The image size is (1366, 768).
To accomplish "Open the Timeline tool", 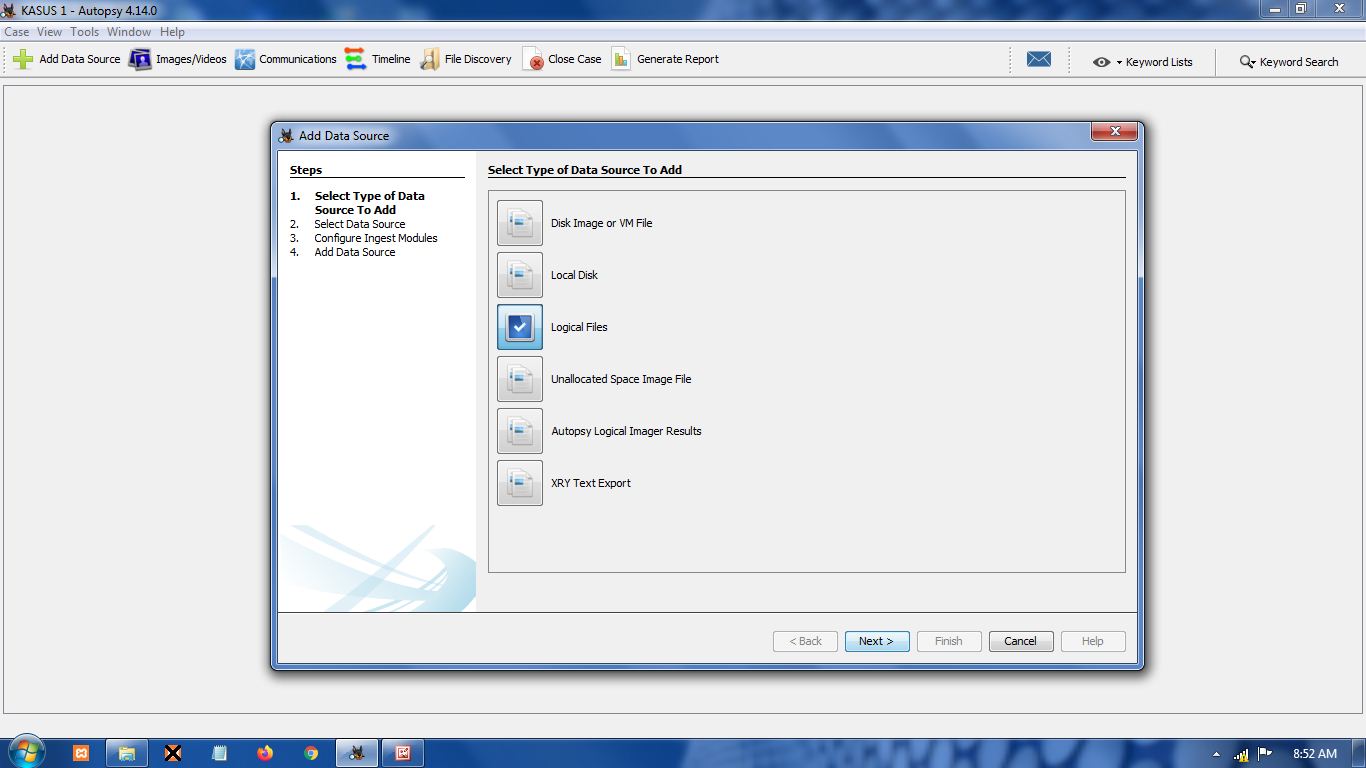I will (355, 59).
